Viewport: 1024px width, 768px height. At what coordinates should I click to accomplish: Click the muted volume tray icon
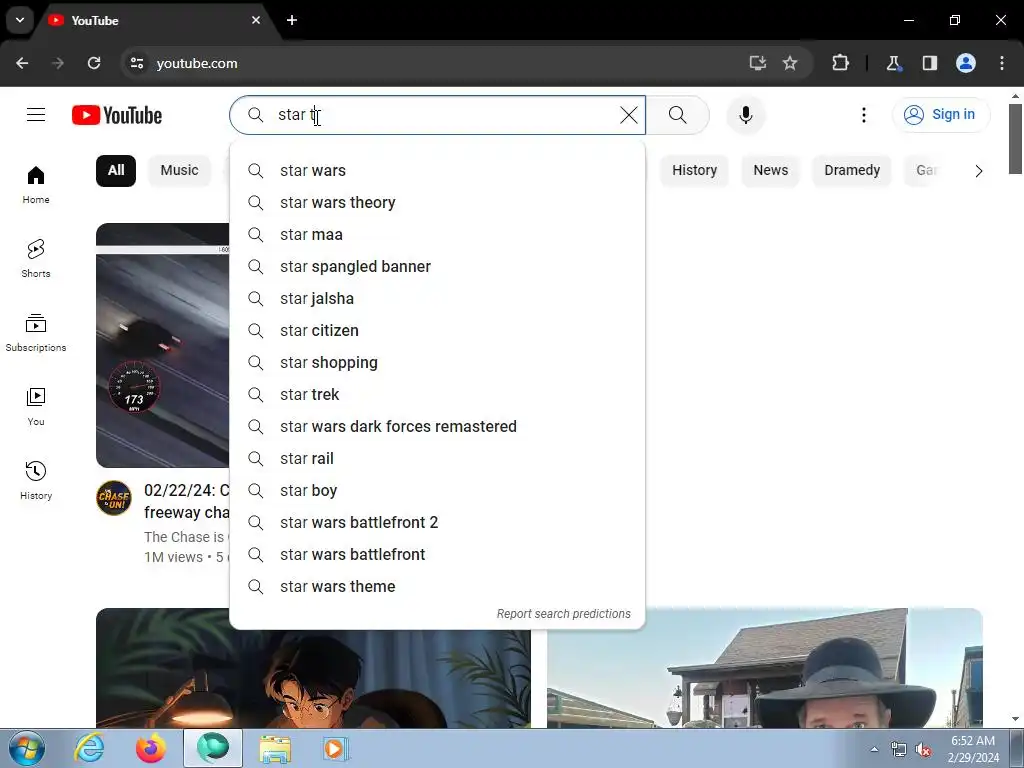click(923, 750)
